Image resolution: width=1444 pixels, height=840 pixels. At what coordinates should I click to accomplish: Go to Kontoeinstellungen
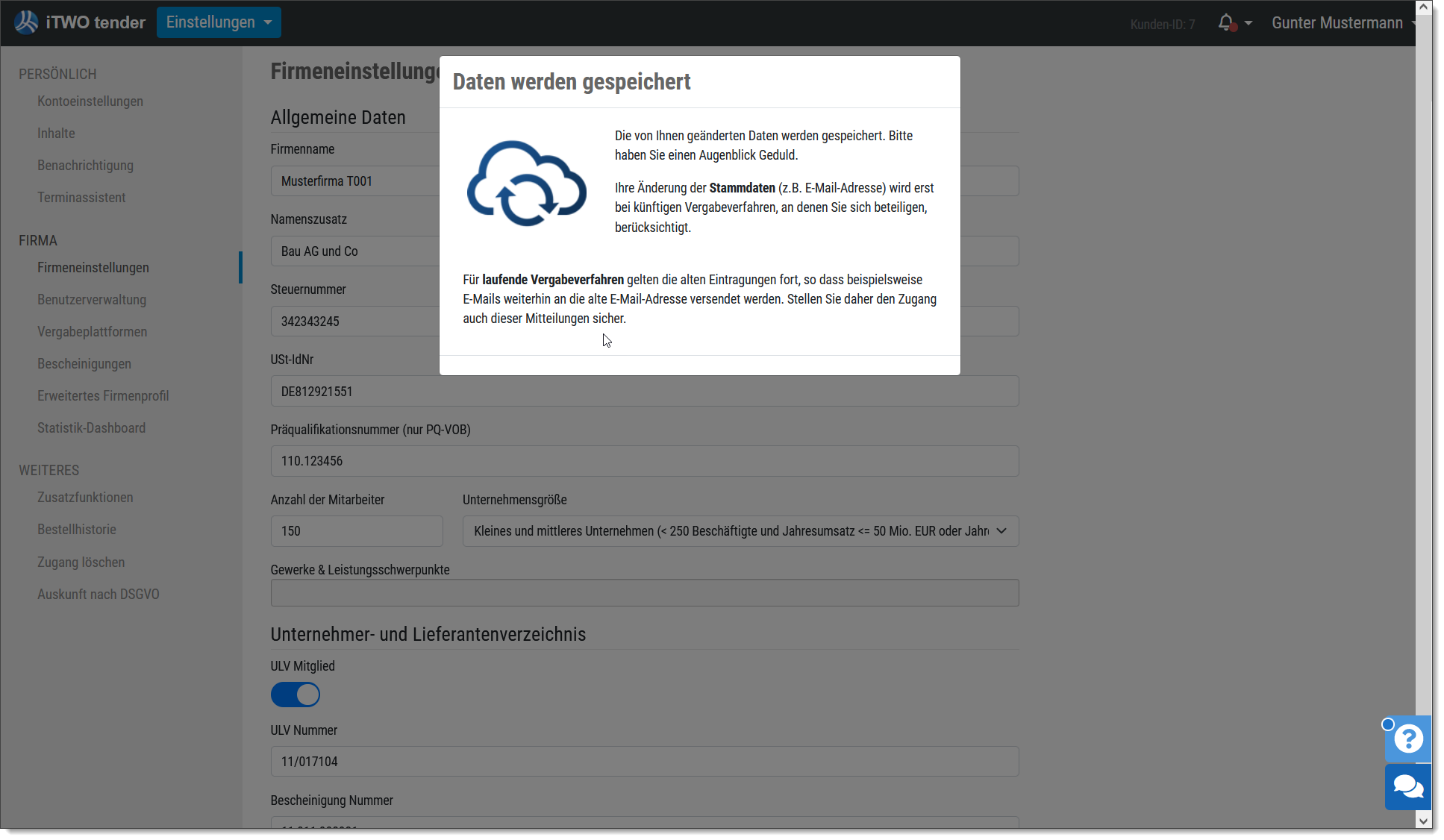(x=90, y=101)
